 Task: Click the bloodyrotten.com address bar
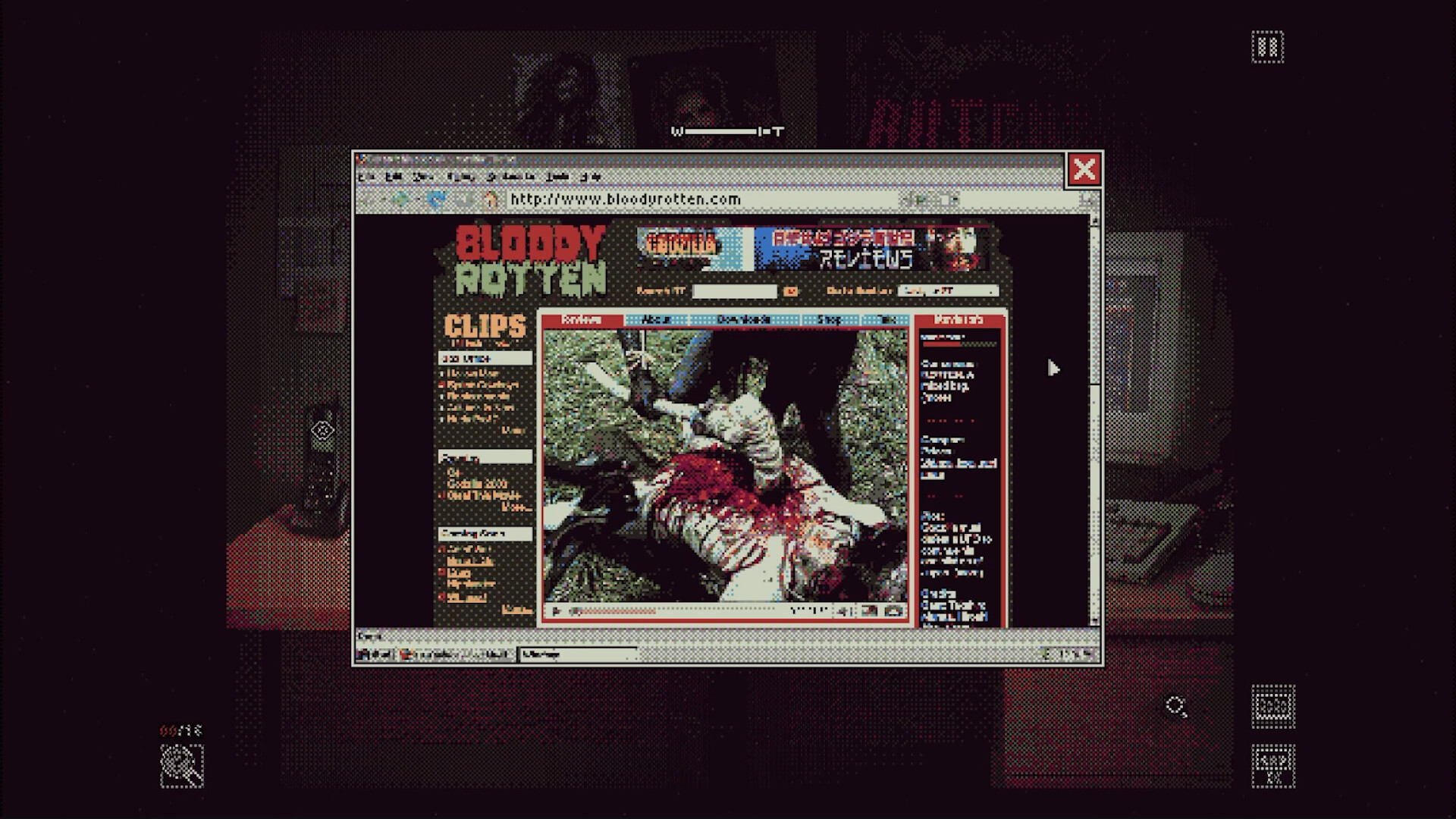coord(701,199)
